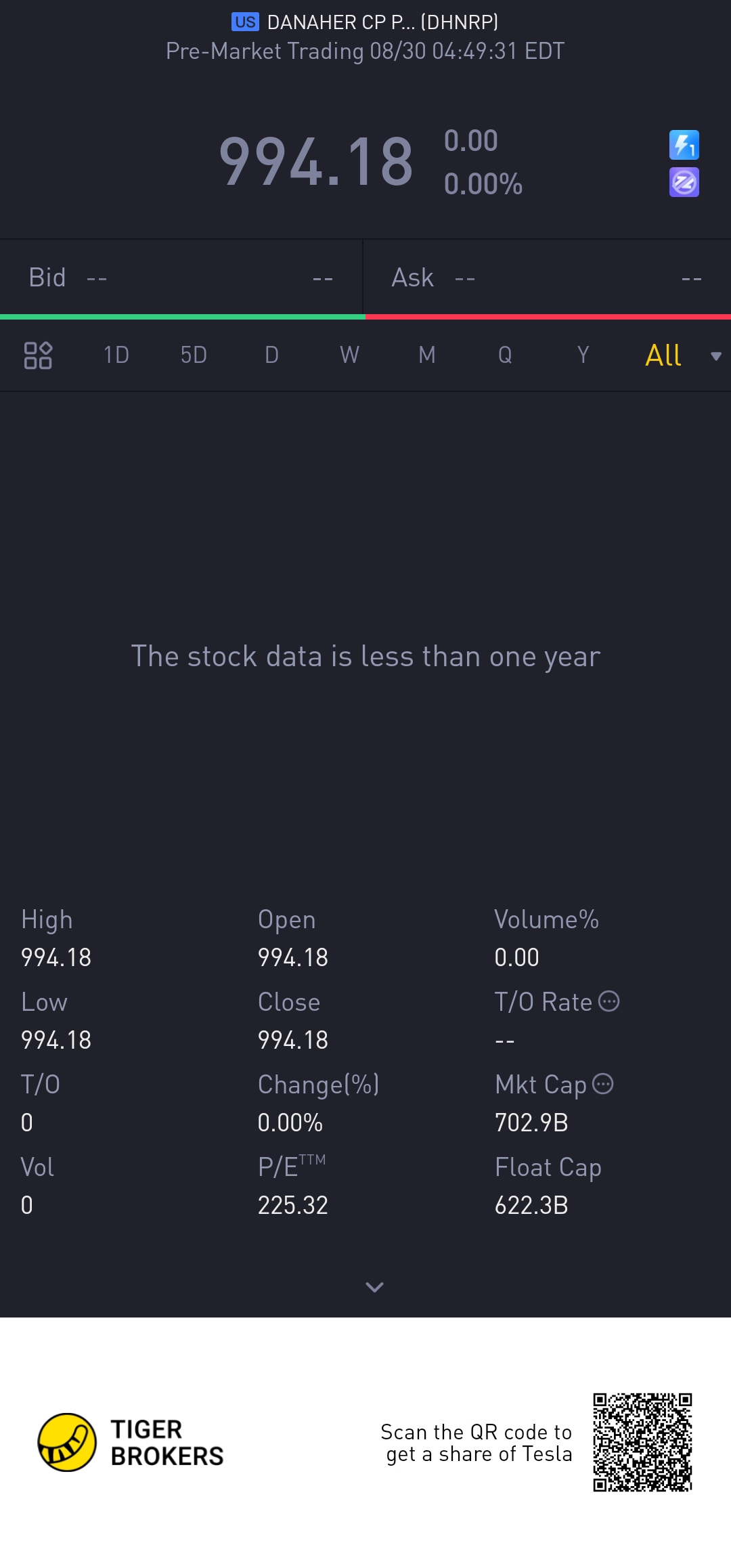
Task: Expand the dropdown arrow next to All
Action: pos(715,356)
